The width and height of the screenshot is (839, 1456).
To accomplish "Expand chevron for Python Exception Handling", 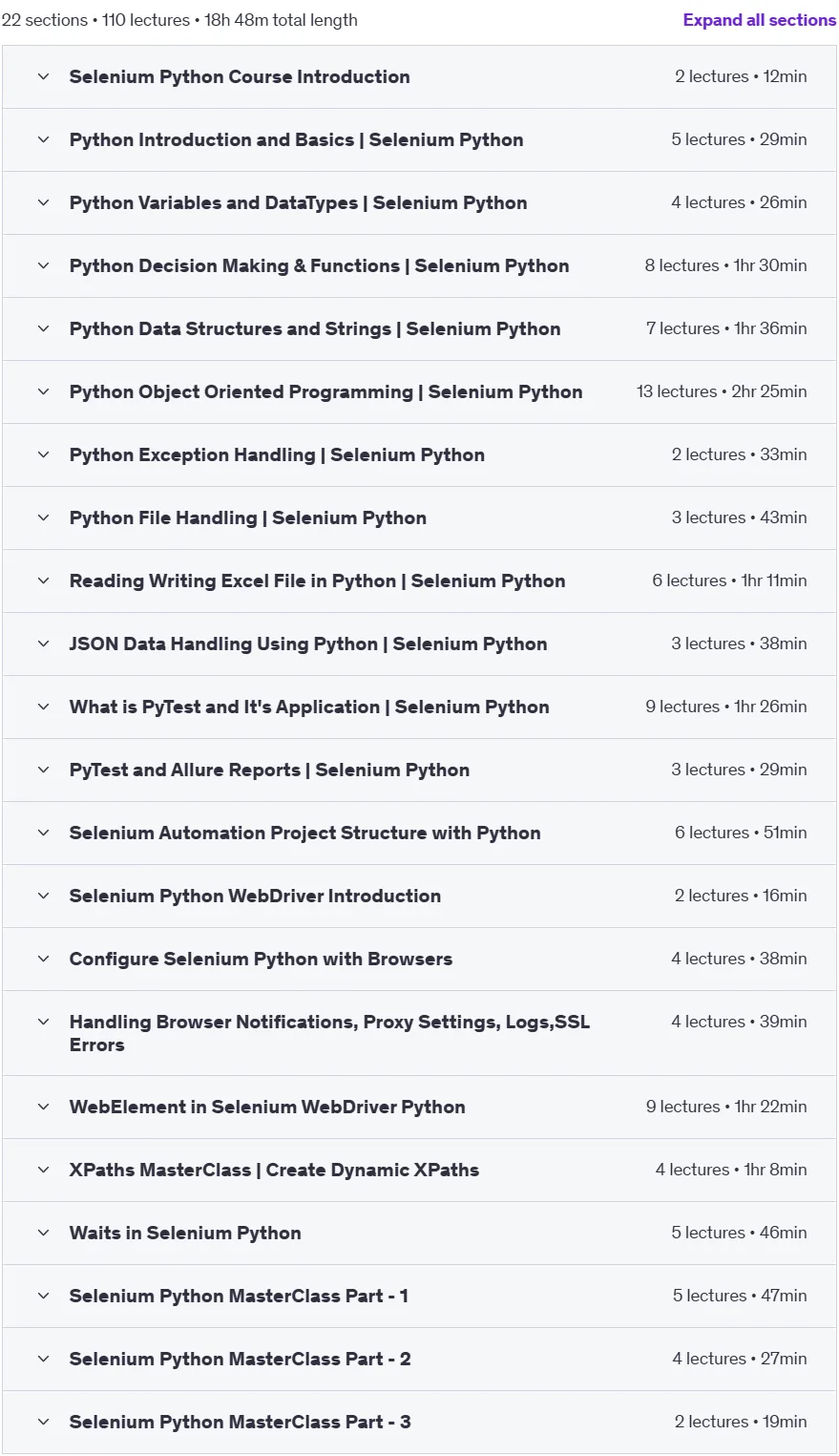I will point(43,454).
